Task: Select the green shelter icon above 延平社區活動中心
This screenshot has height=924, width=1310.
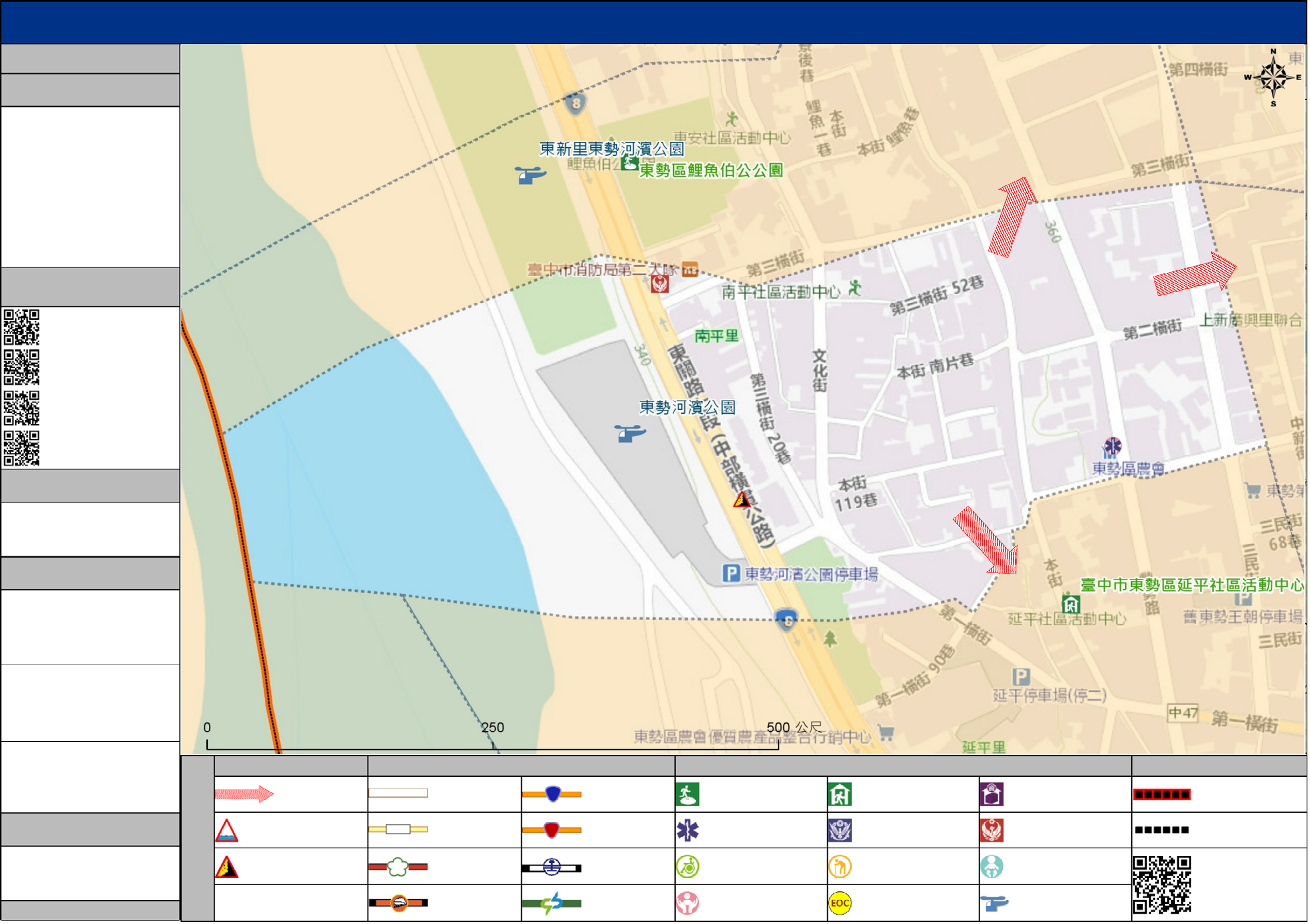Action: point(1072,604)
